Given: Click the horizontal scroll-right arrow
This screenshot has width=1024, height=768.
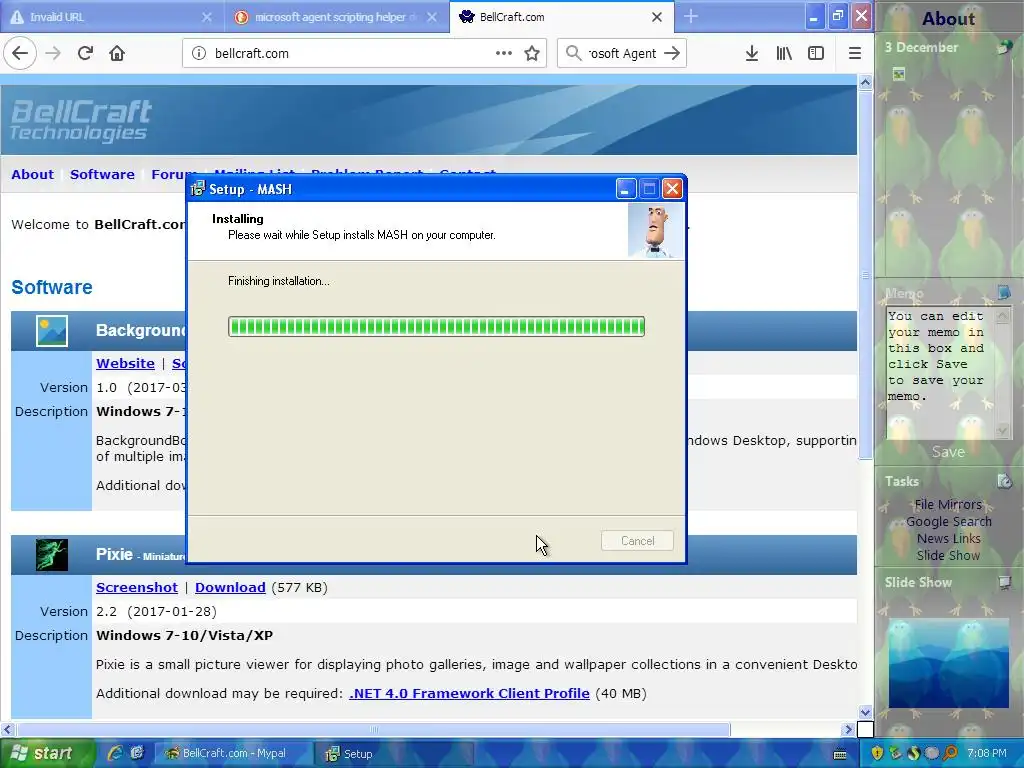Looking at the screenshot, I should pos(848,729).
